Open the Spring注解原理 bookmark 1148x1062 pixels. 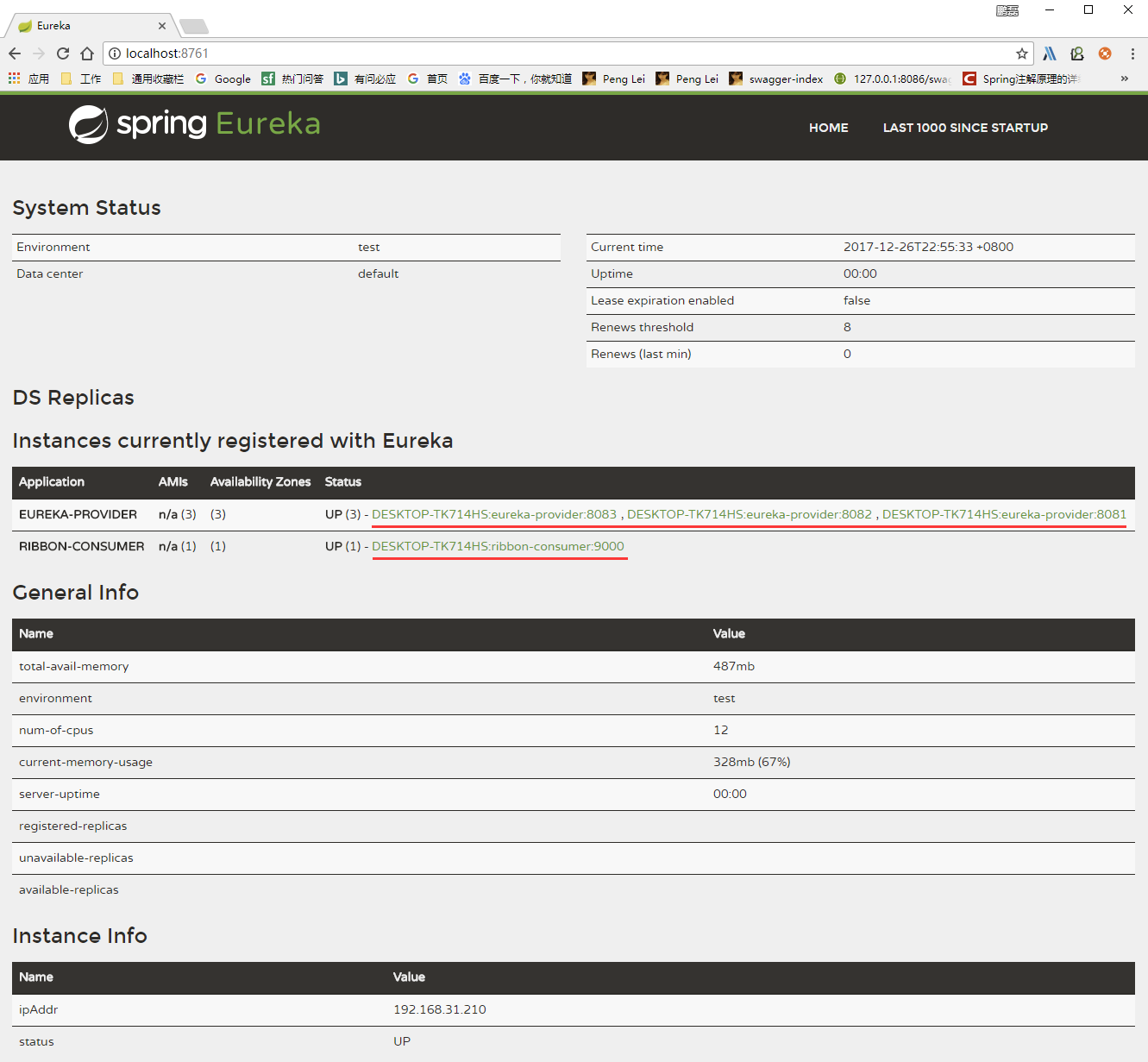click(x=1020, y=79)
